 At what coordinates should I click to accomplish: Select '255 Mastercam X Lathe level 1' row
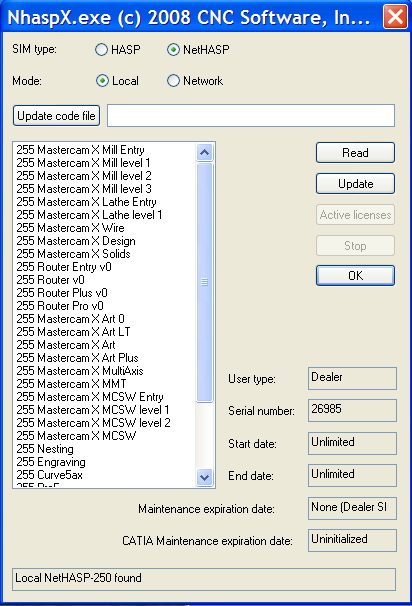pyautogui.click(x=104, y=215)
